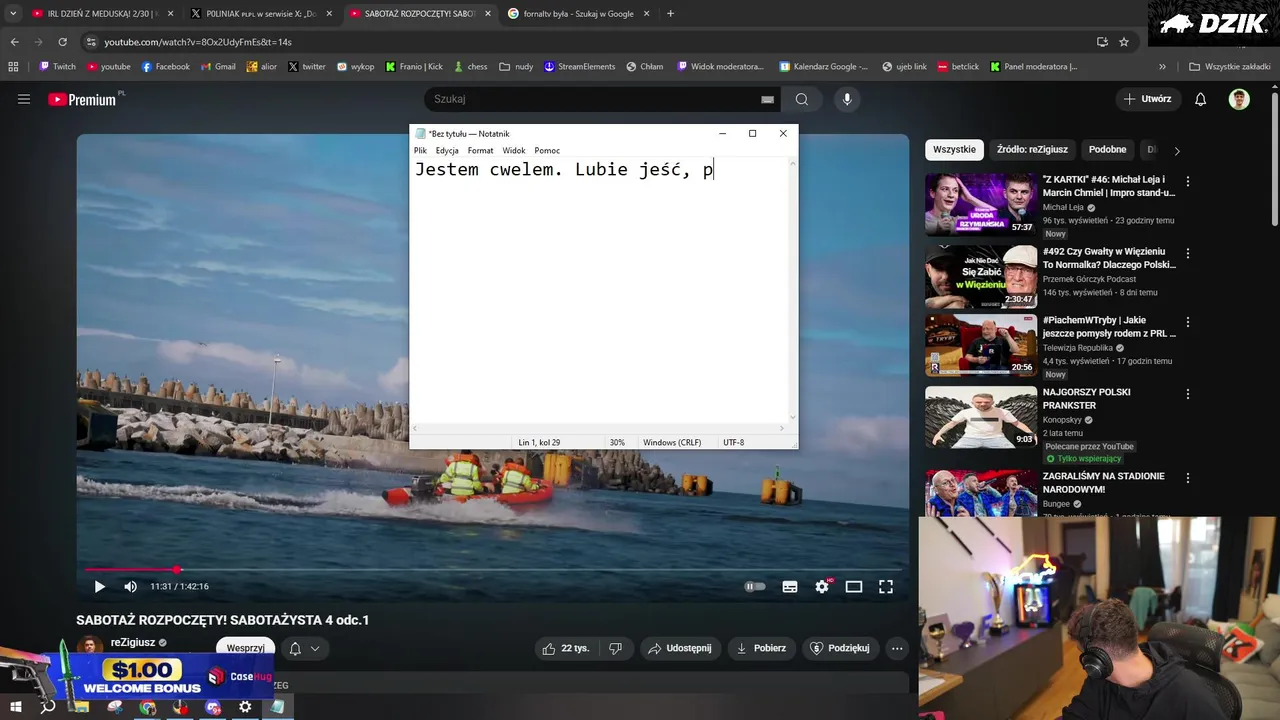Open options for Z KARTKI #46 video
The width and height of the screenshot is (1280, 720).
coord(1188,181)
